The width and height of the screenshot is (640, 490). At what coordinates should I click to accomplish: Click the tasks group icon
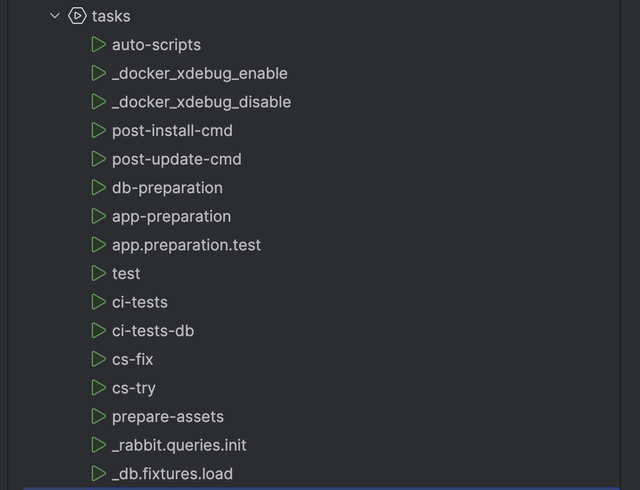pyautogui.click(x=77, y=16)
